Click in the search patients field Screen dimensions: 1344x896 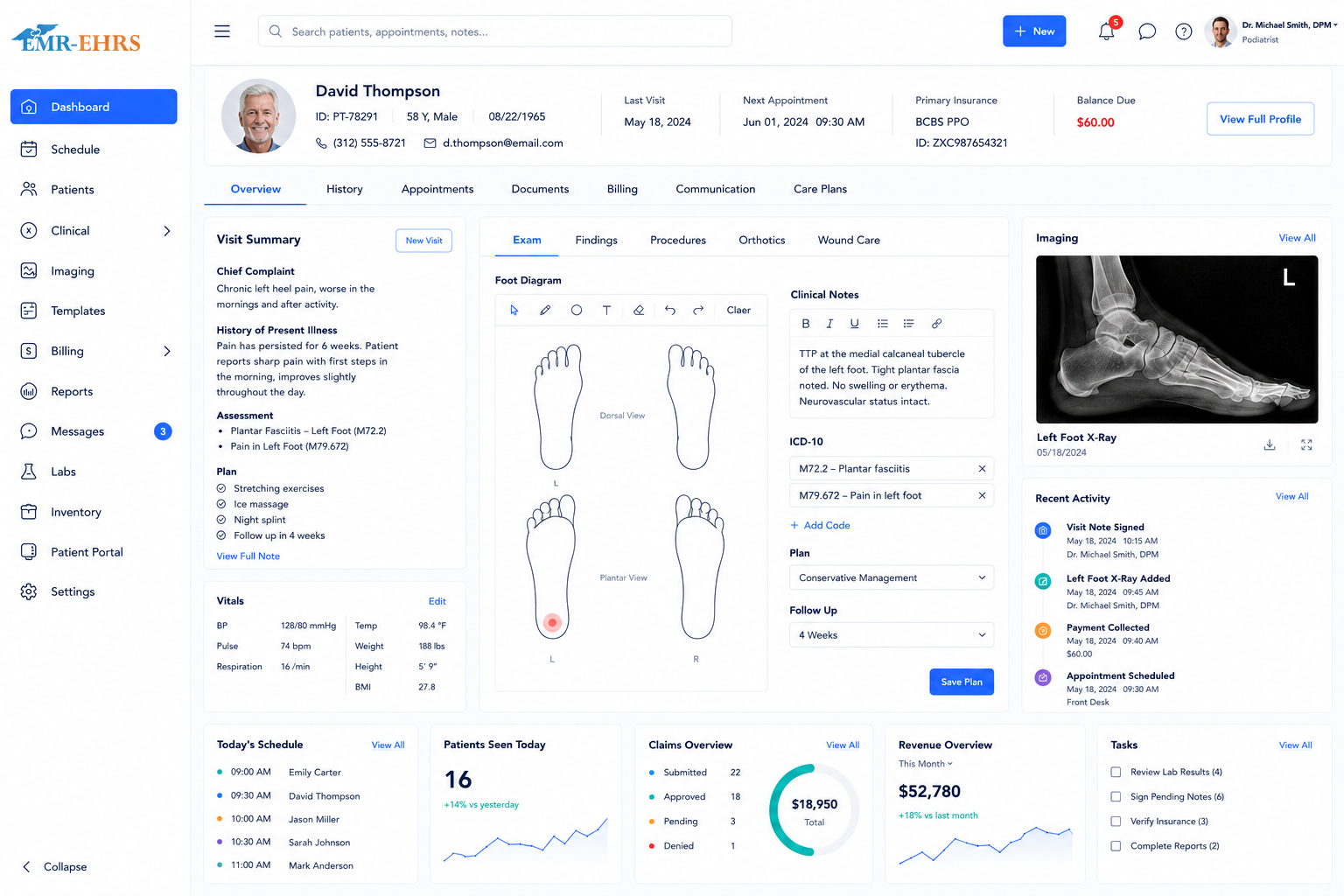[x=495, y=31]
